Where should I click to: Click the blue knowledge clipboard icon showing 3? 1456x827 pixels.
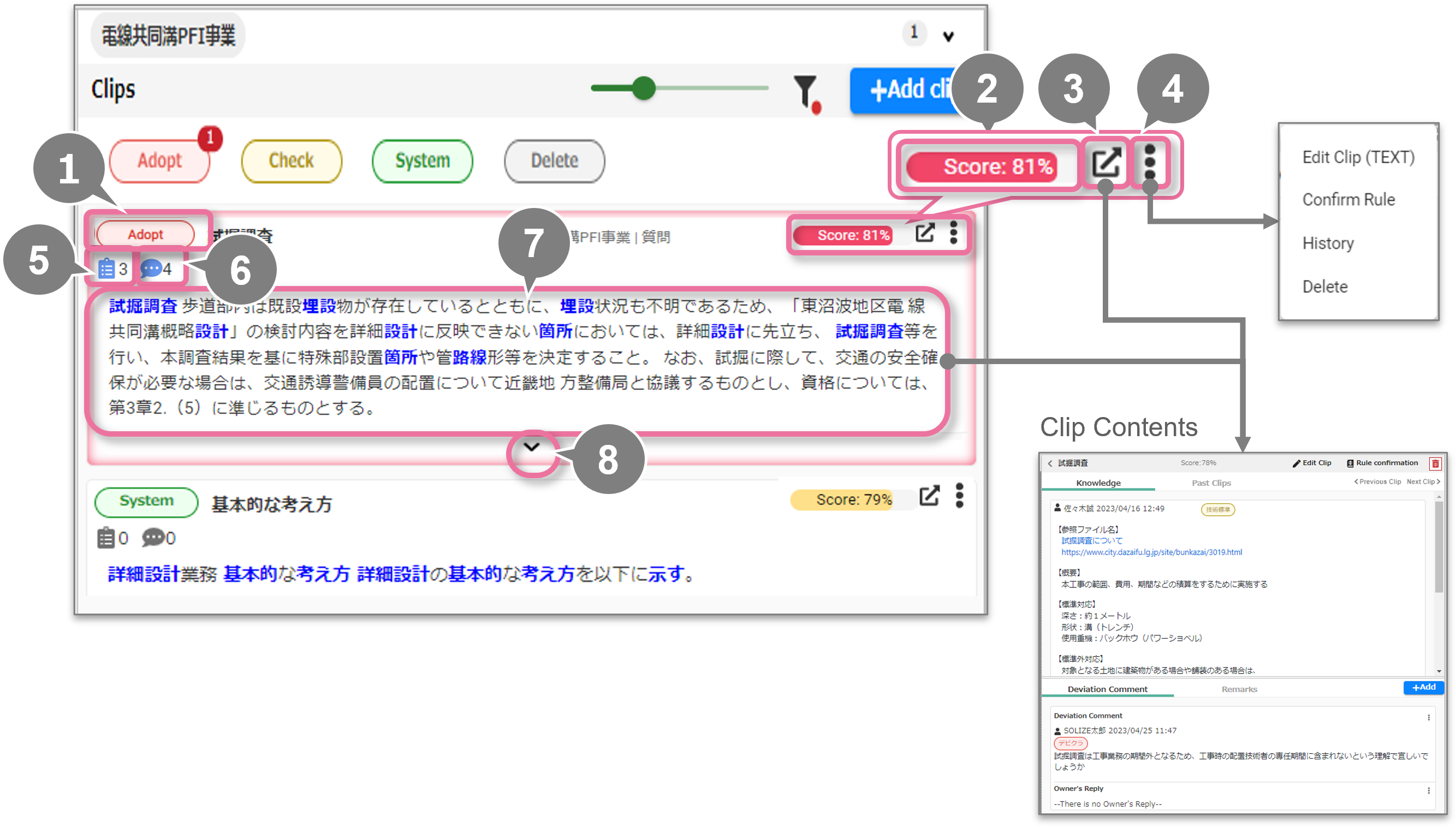(x=107, y=269)
